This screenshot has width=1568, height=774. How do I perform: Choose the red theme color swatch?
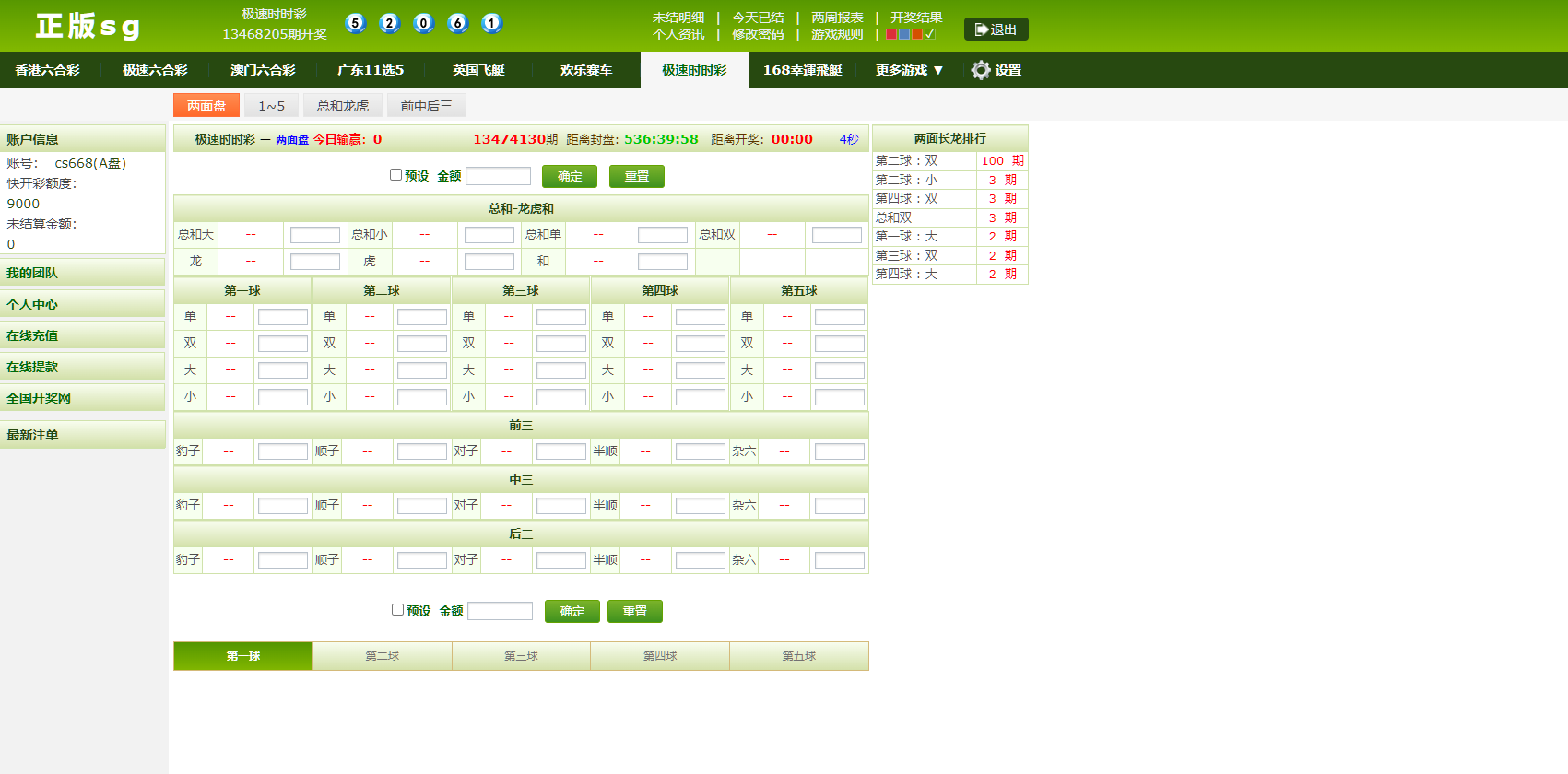click(x=891, y=34)
